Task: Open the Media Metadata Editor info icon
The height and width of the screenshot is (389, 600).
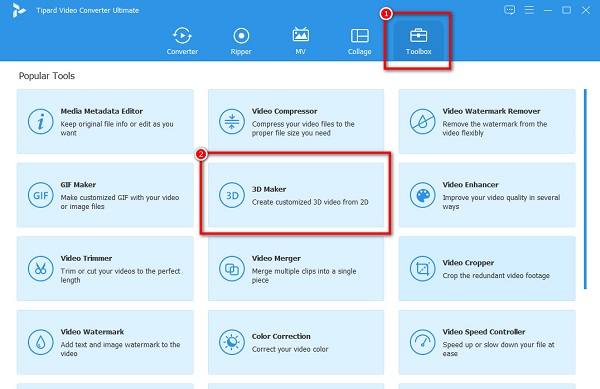Action: tap(41, 122)
